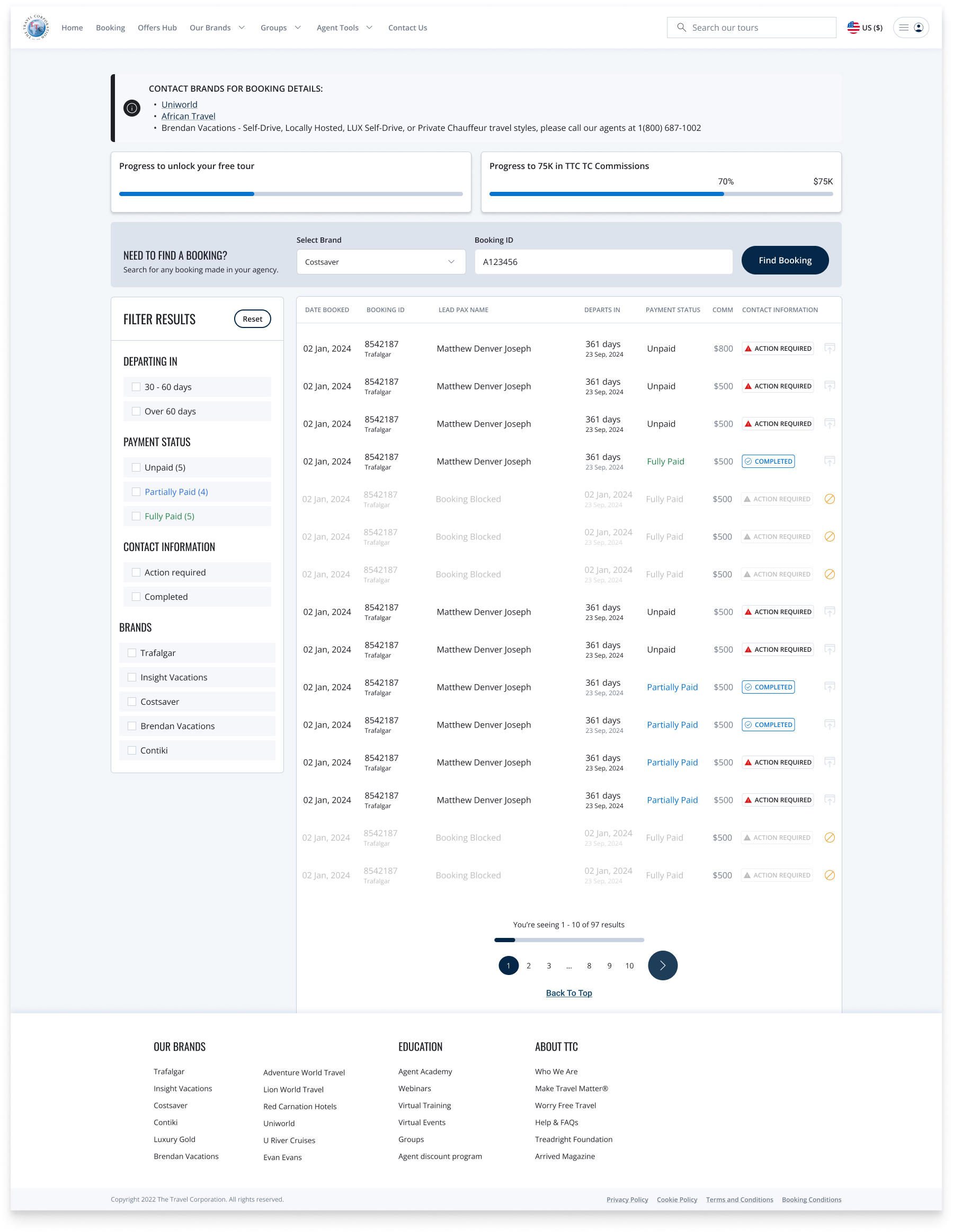This screenshot has height=1232, width=953.
Task: Click the Booking ID input field
Action: (603, 262)
